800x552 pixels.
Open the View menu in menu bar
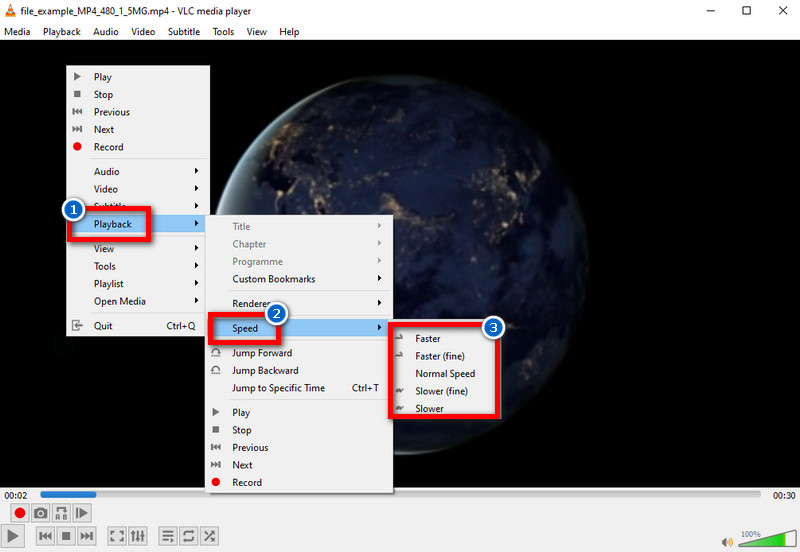pyautogui.click(x=257, y=32)
